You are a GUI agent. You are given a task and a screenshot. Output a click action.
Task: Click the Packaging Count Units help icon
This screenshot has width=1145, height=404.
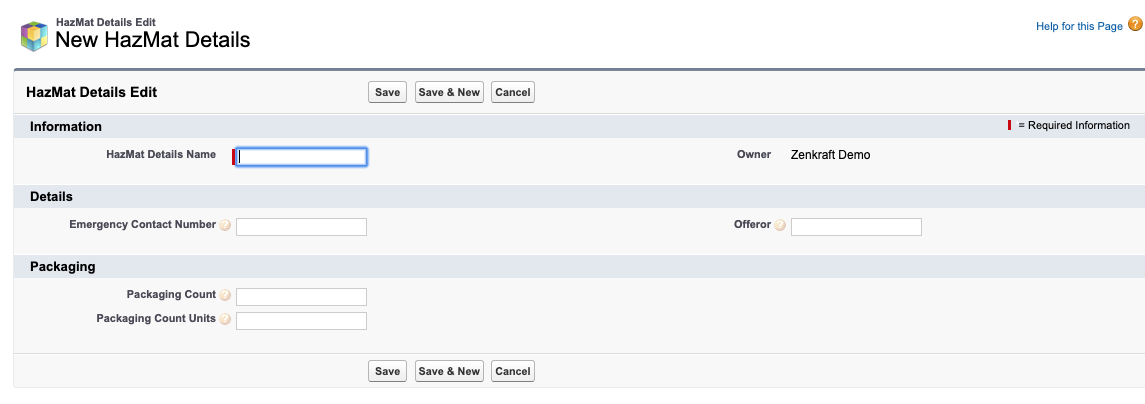[225, 319]
